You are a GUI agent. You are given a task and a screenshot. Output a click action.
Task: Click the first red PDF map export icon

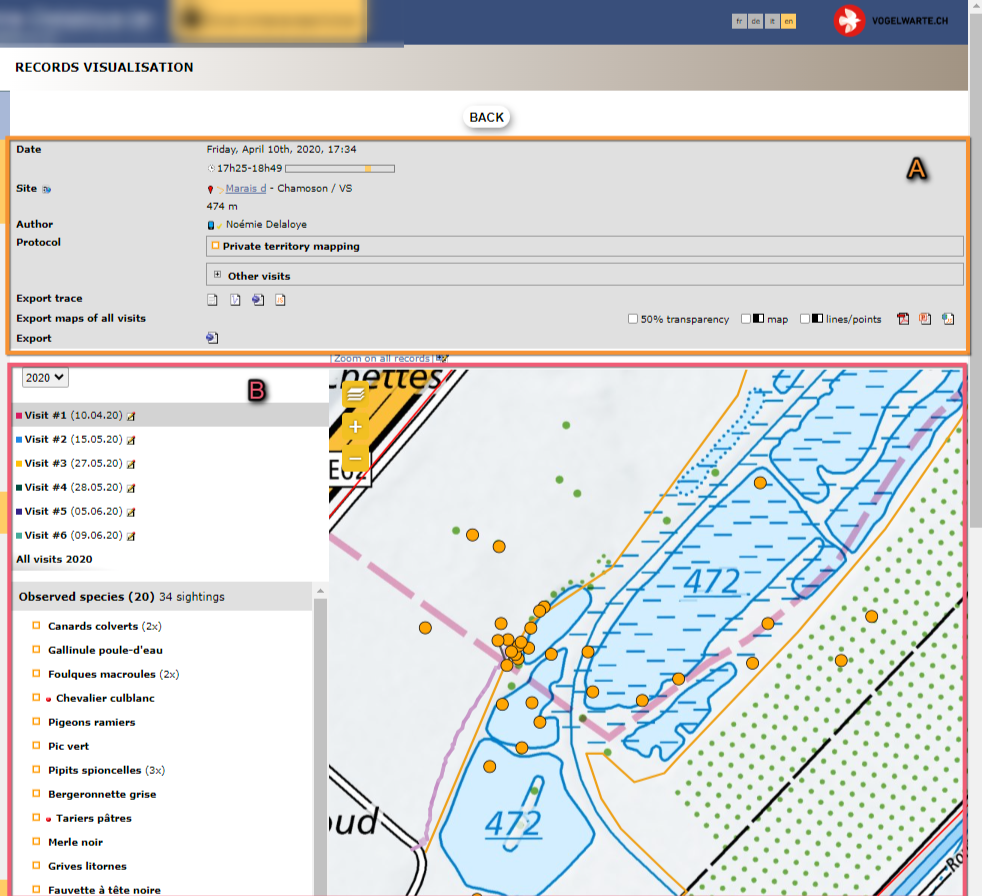pyautogui.click(x=903, y=319)
